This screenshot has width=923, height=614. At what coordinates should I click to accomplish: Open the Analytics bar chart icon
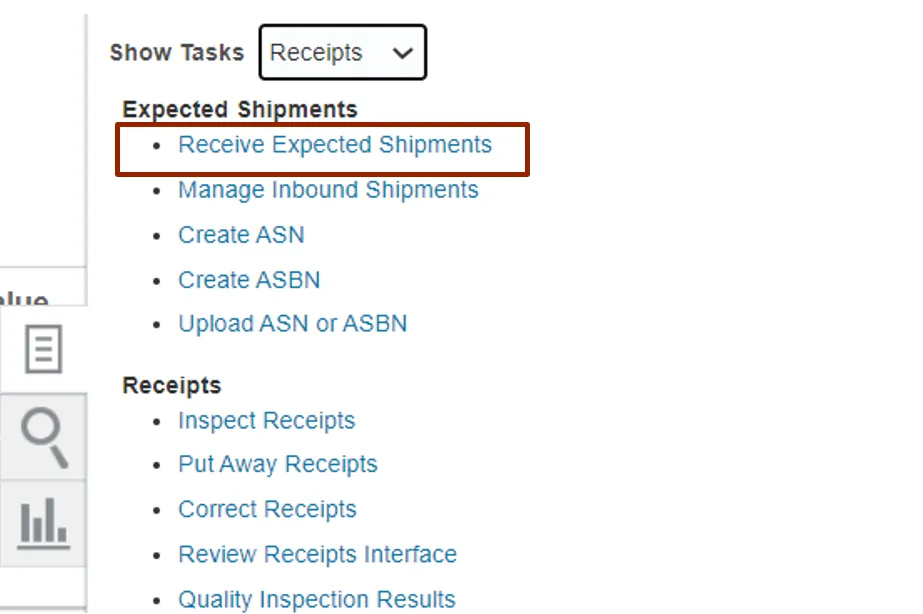pyautogui.click(x=43, y=524)
